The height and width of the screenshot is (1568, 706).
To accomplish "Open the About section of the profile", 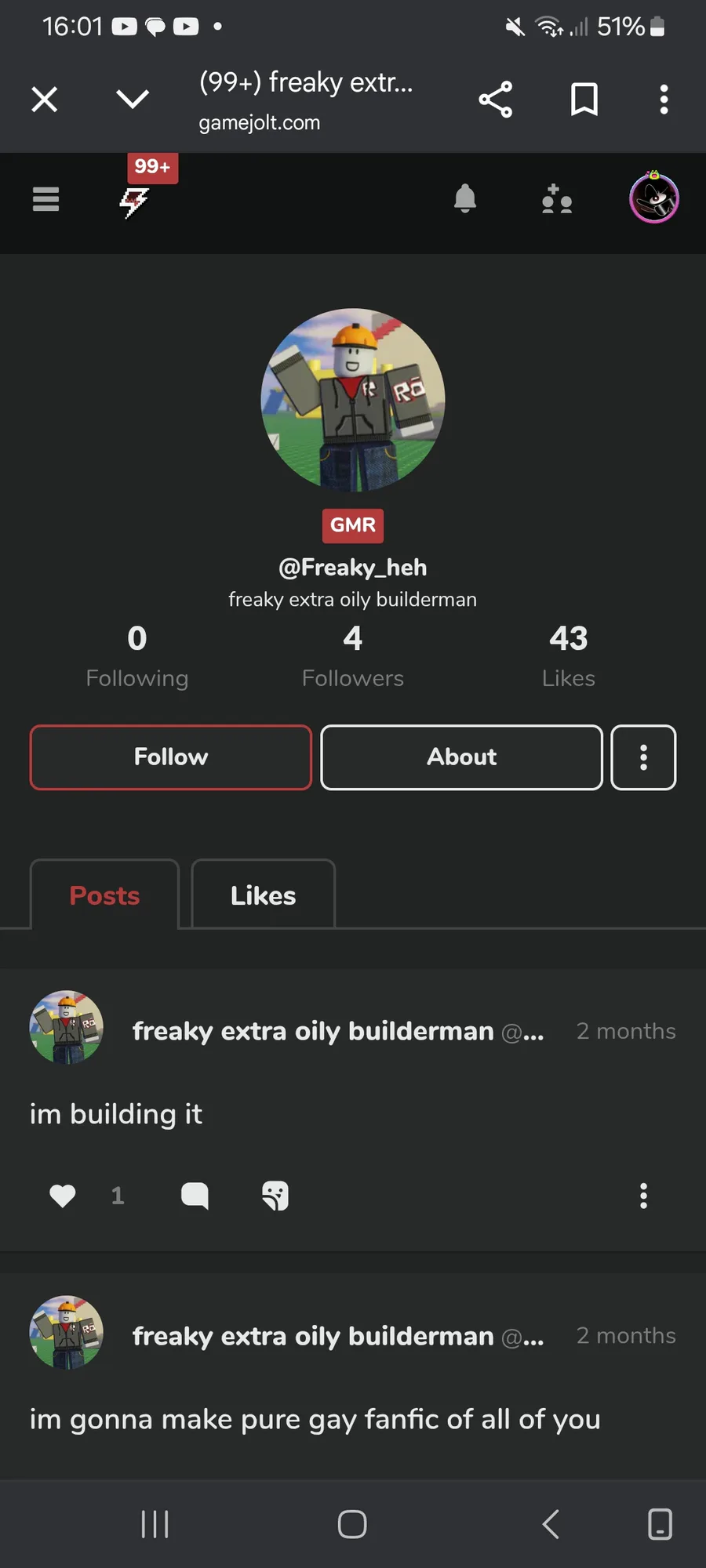I will click(x=462, y=757).
